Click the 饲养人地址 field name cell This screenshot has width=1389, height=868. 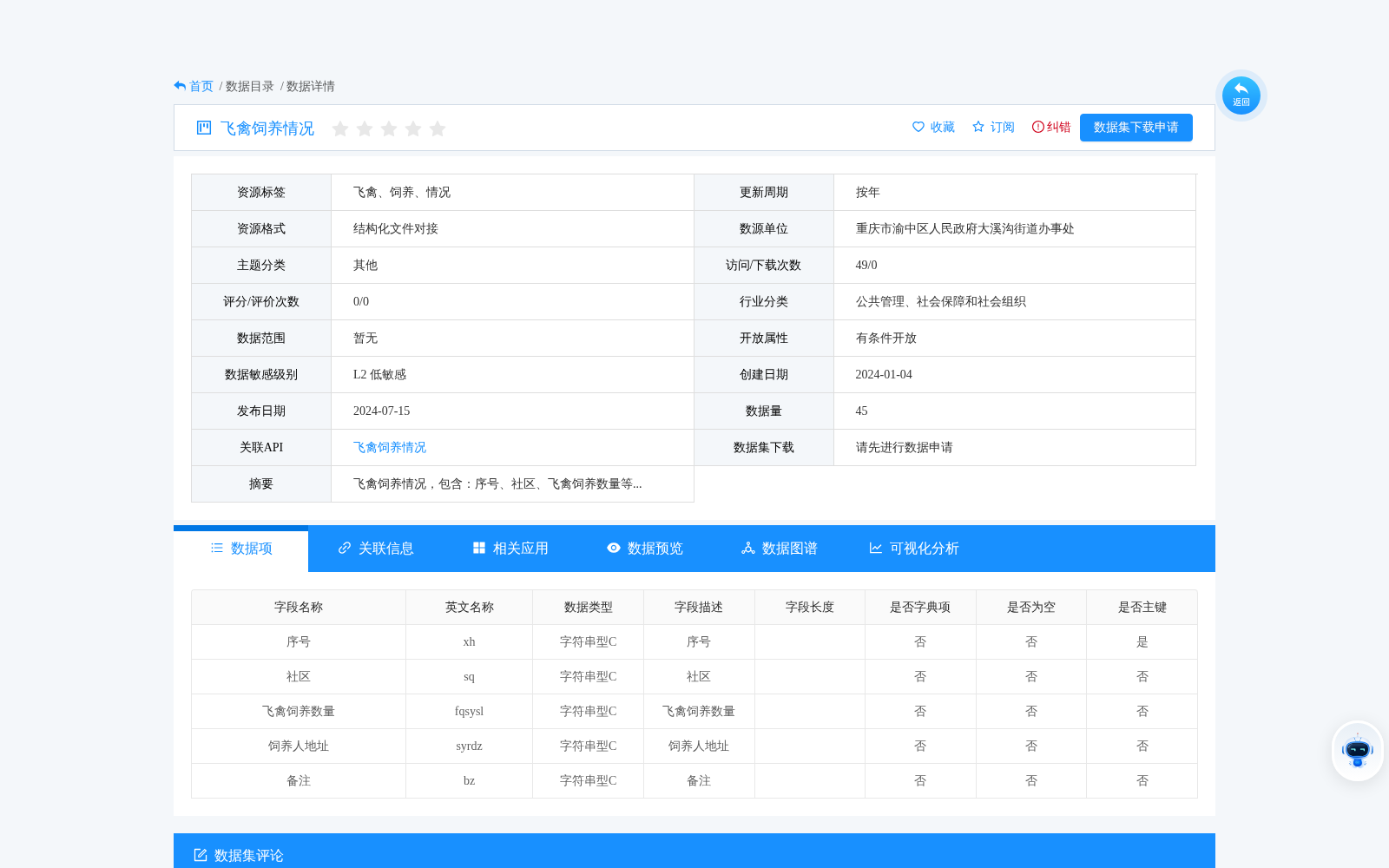point(299,746)
